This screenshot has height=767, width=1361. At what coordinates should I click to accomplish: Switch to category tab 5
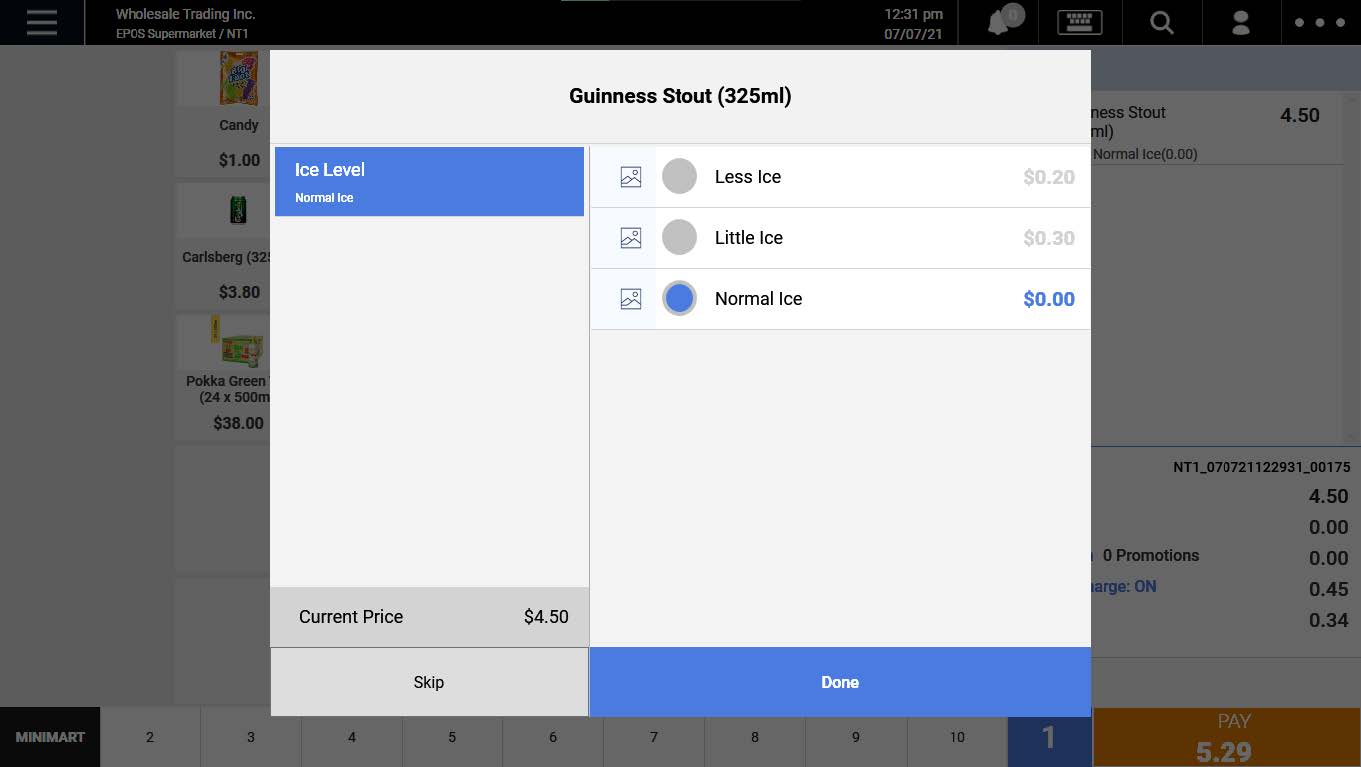click(452, 737)
